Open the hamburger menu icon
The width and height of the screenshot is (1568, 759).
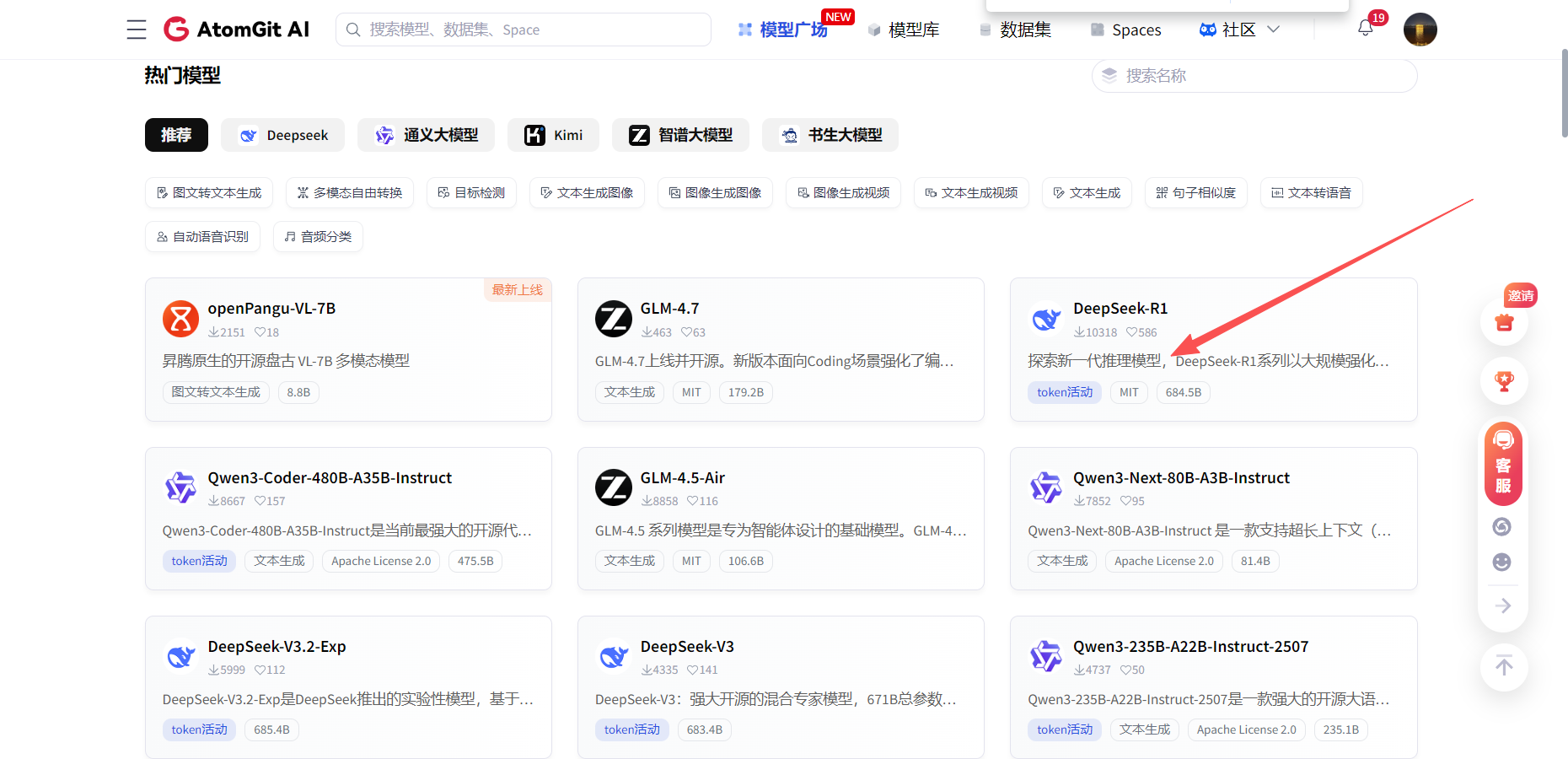coord(137,30)
